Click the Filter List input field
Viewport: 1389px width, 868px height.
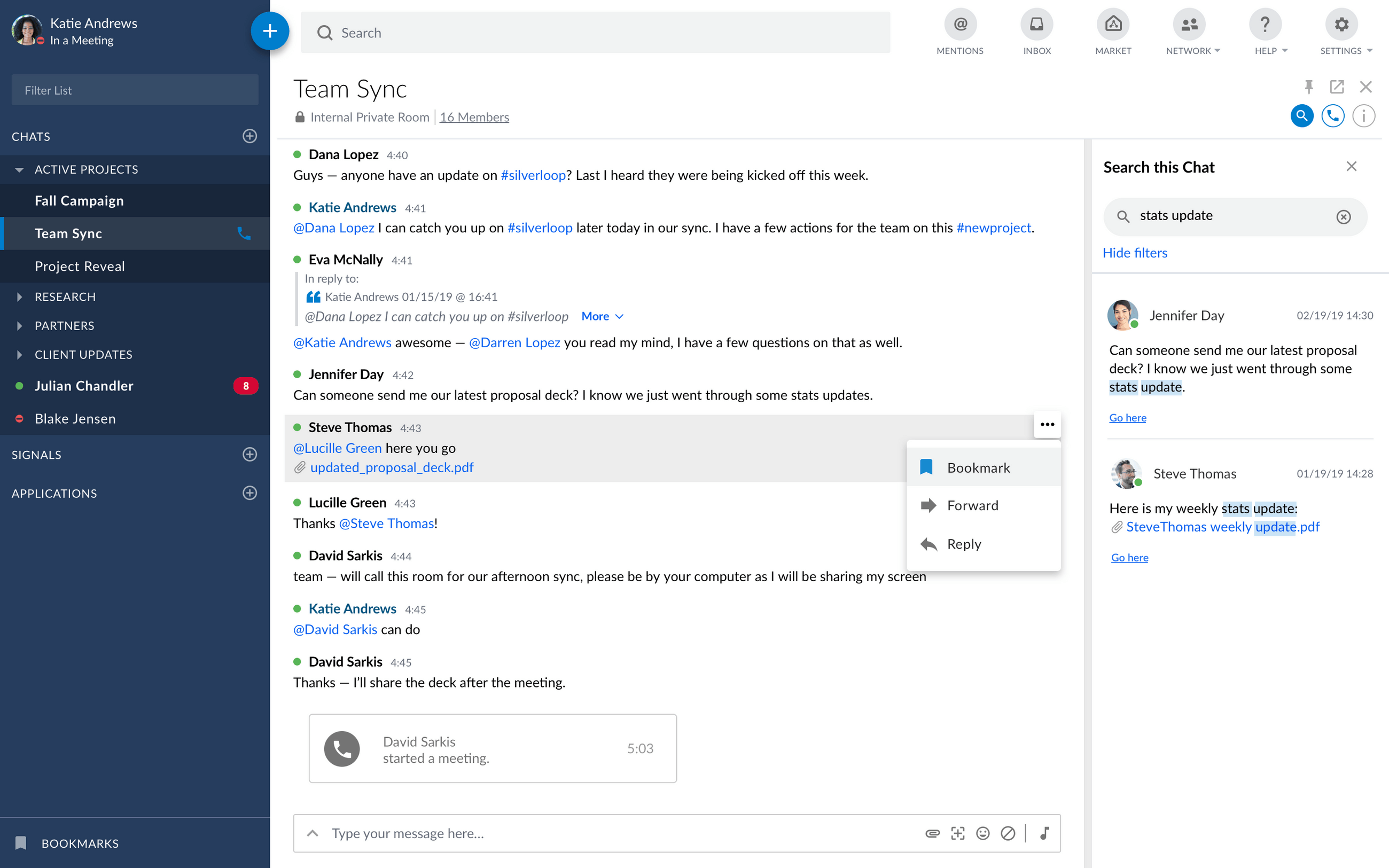tap(135, 90)
